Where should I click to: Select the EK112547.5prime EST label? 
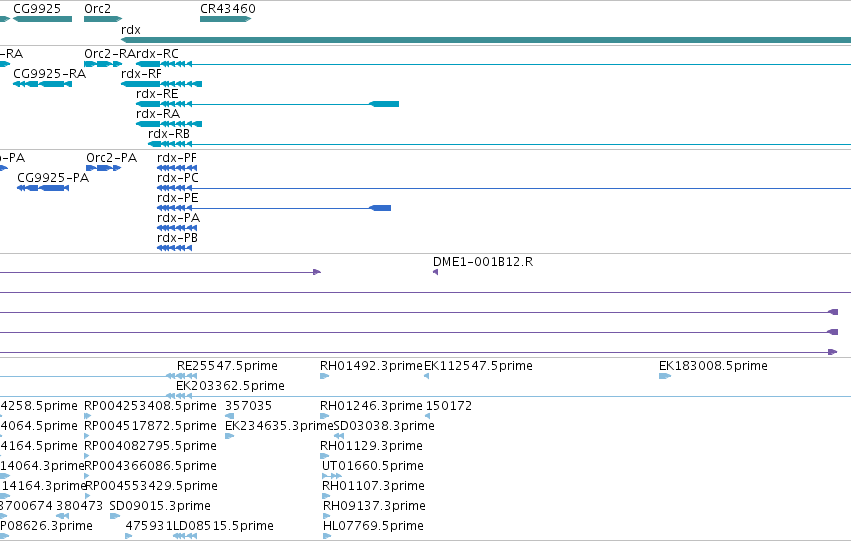(478, 366)
